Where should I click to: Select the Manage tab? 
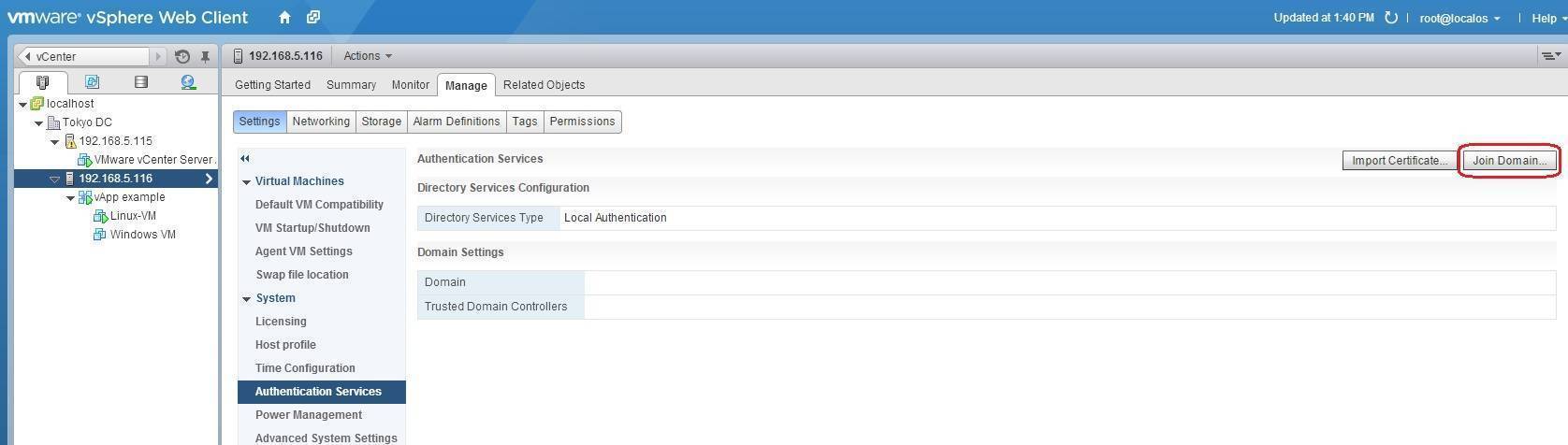(466, 85)
